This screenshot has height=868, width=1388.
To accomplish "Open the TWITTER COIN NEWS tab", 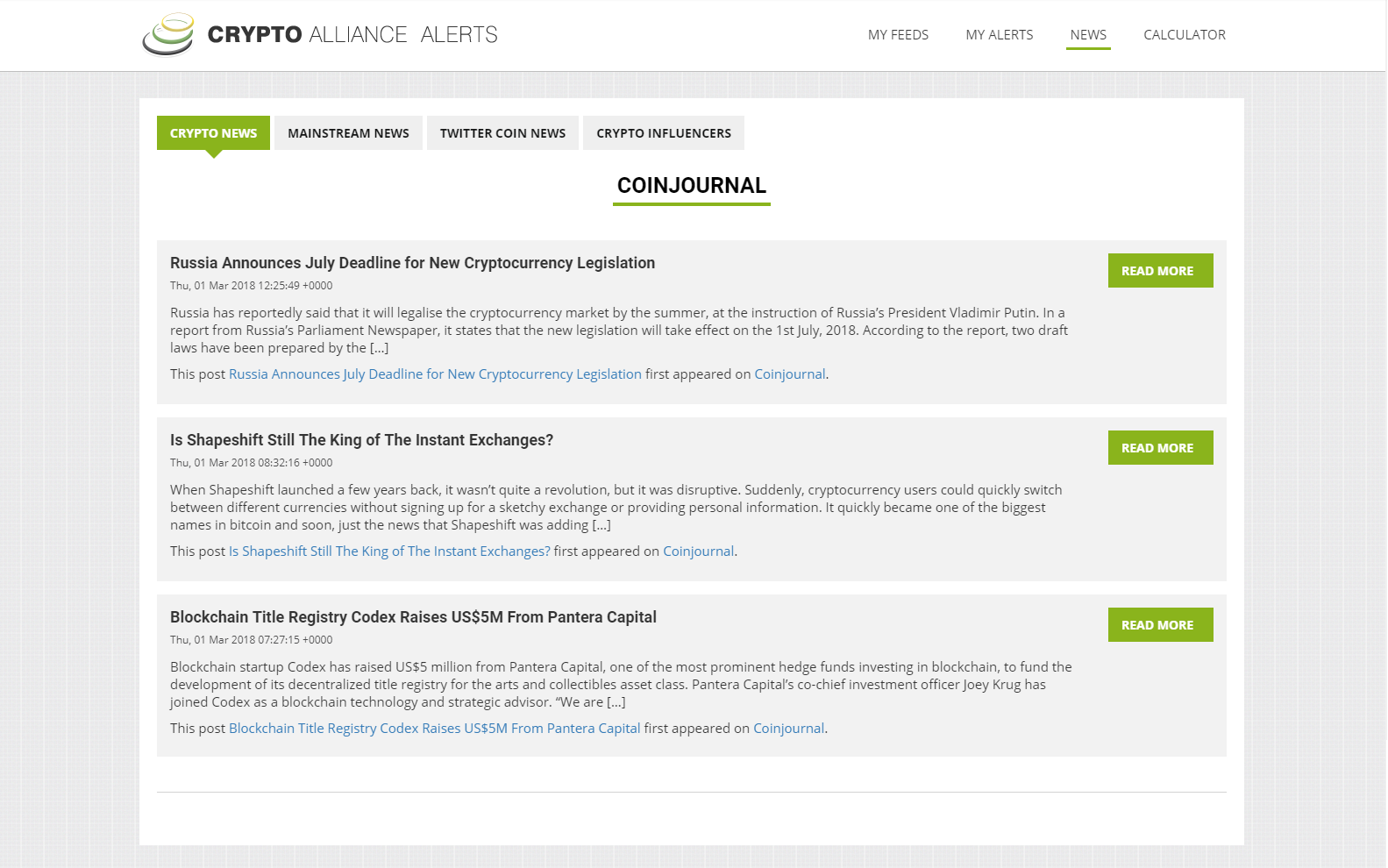I will 502,133.
